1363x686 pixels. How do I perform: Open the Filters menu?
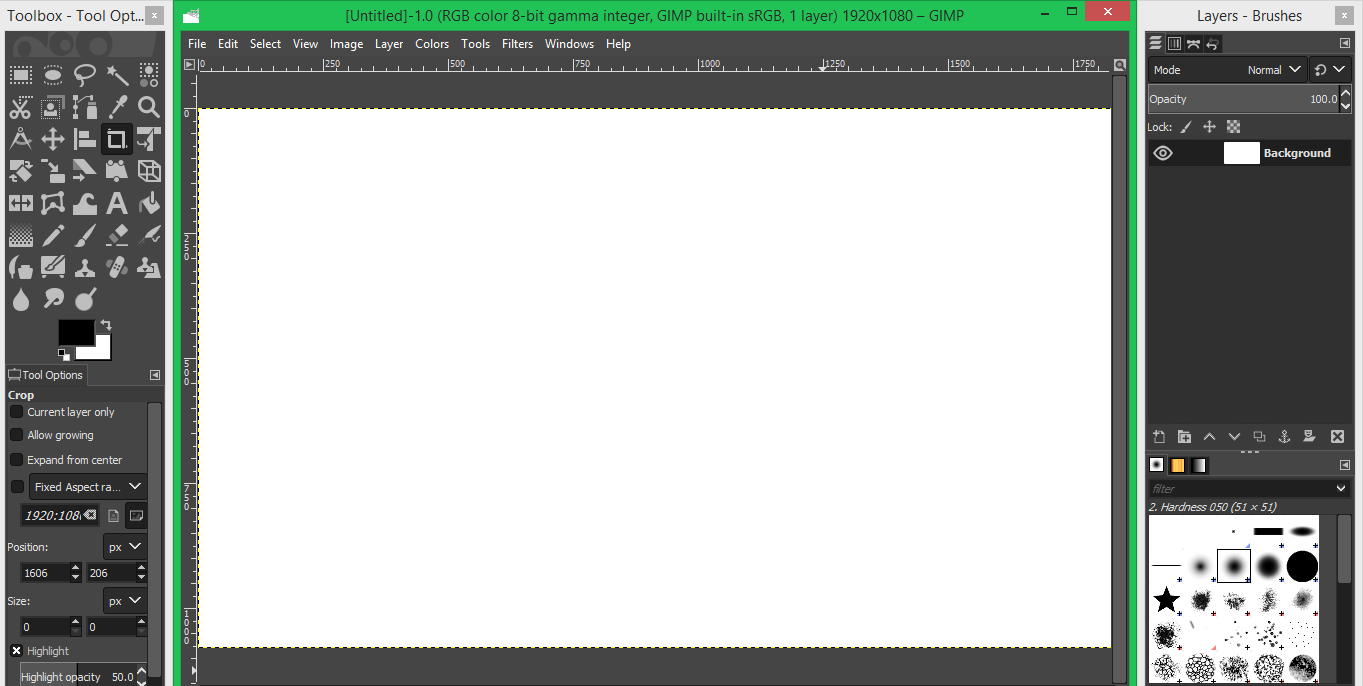pos(517,44)
